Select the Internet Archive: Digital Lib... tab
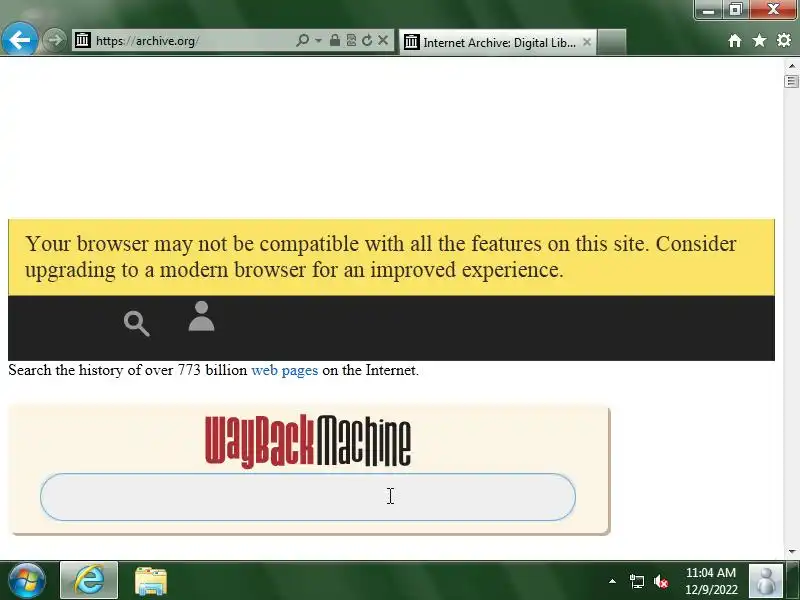800x600 pixels. [x=498, y=42]
